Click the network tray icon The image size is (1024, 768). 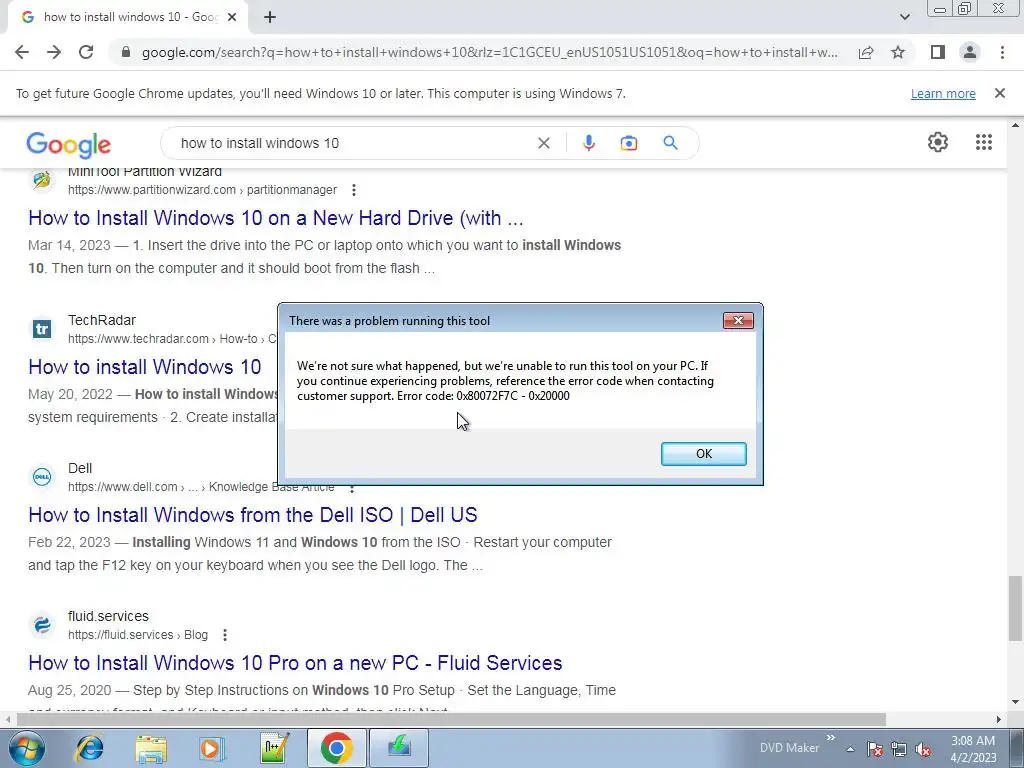pyautogui.click(x=899, y=749)
